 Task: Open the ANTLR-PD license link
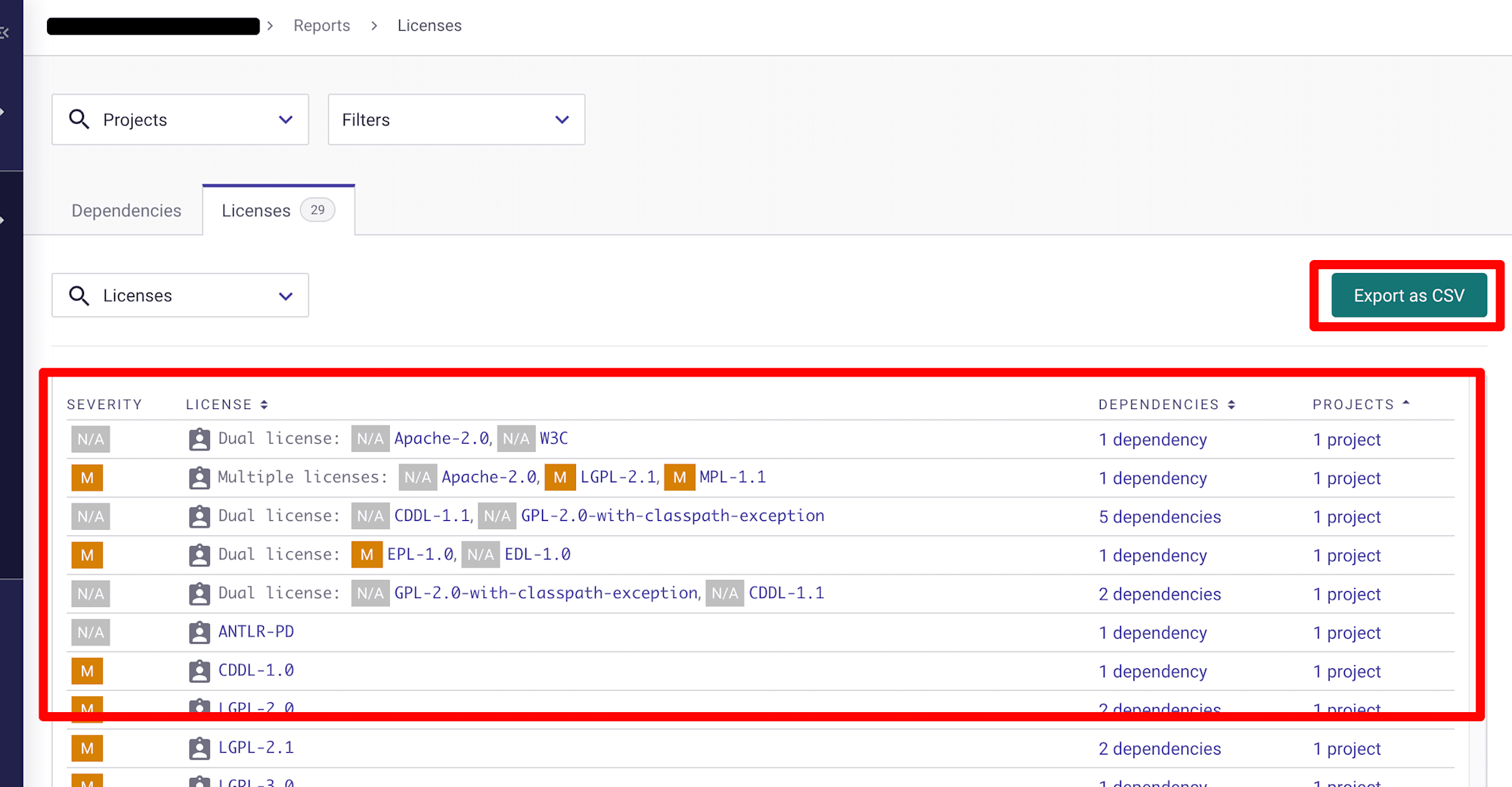256,631
